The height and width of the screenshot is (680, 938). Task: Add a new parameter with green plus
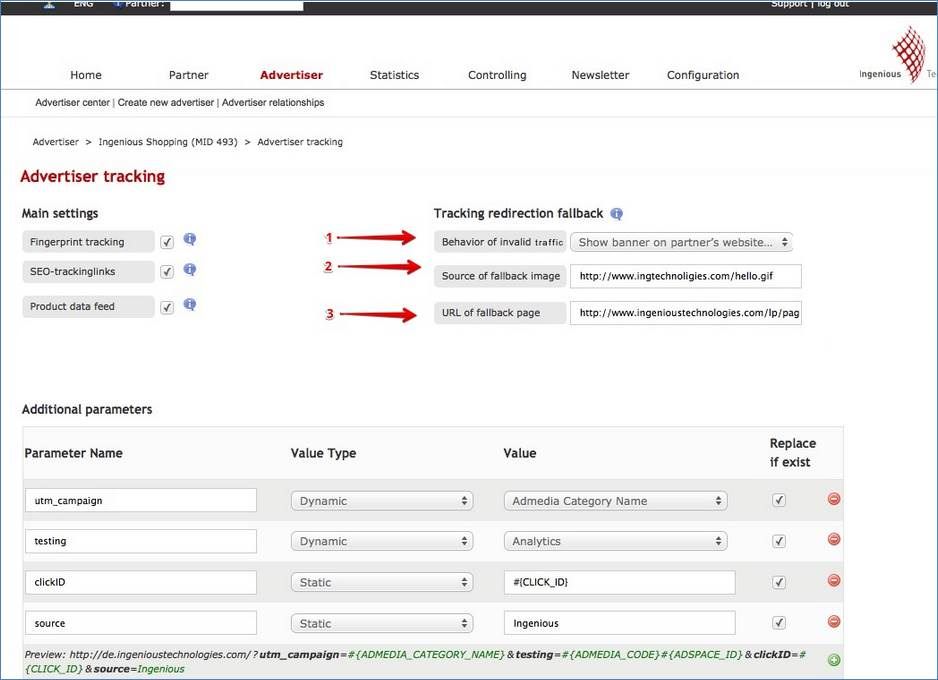pos(833,660)
